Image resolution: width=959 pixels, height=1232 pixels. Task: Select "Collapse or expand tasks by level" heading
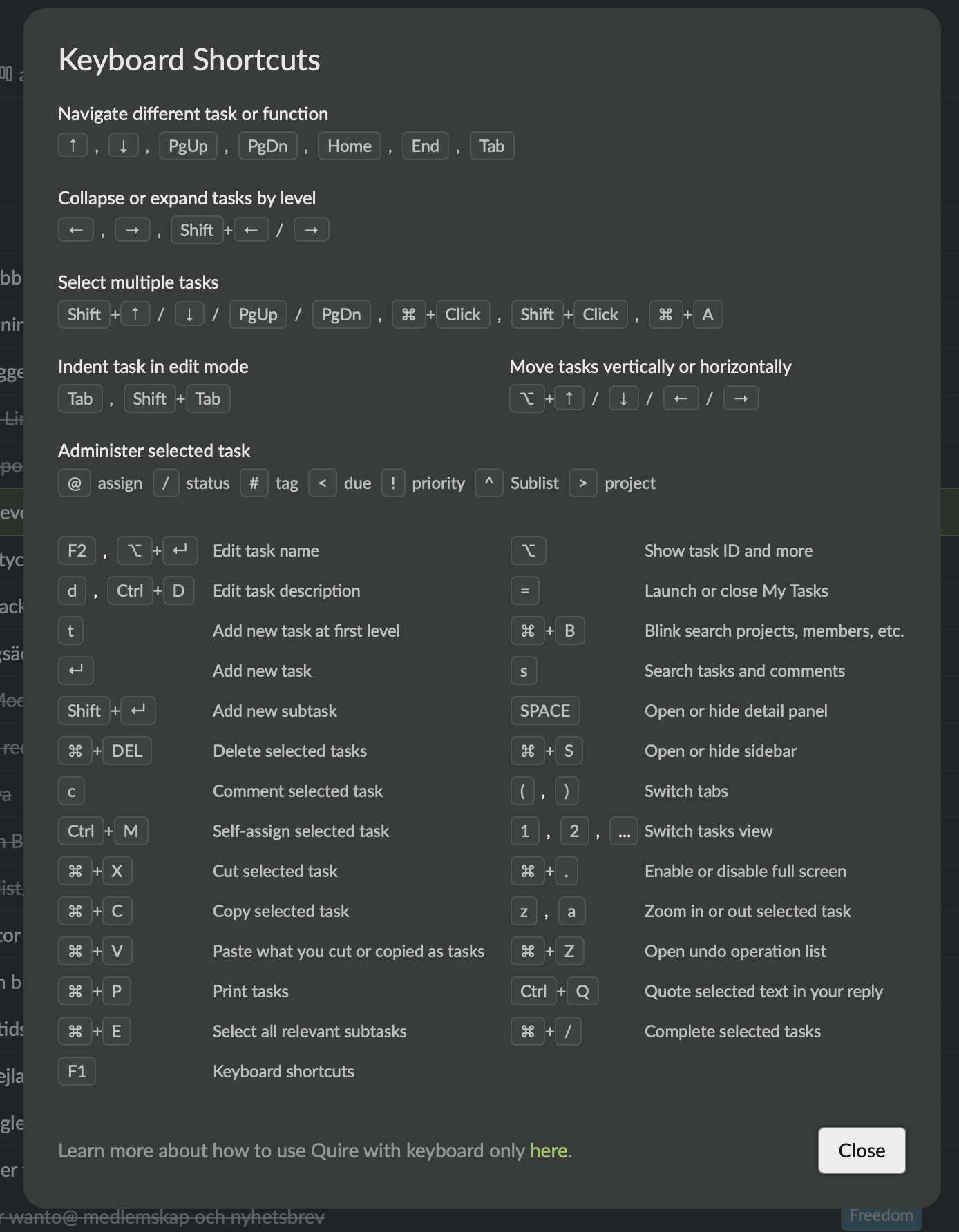tap(187, 198)
